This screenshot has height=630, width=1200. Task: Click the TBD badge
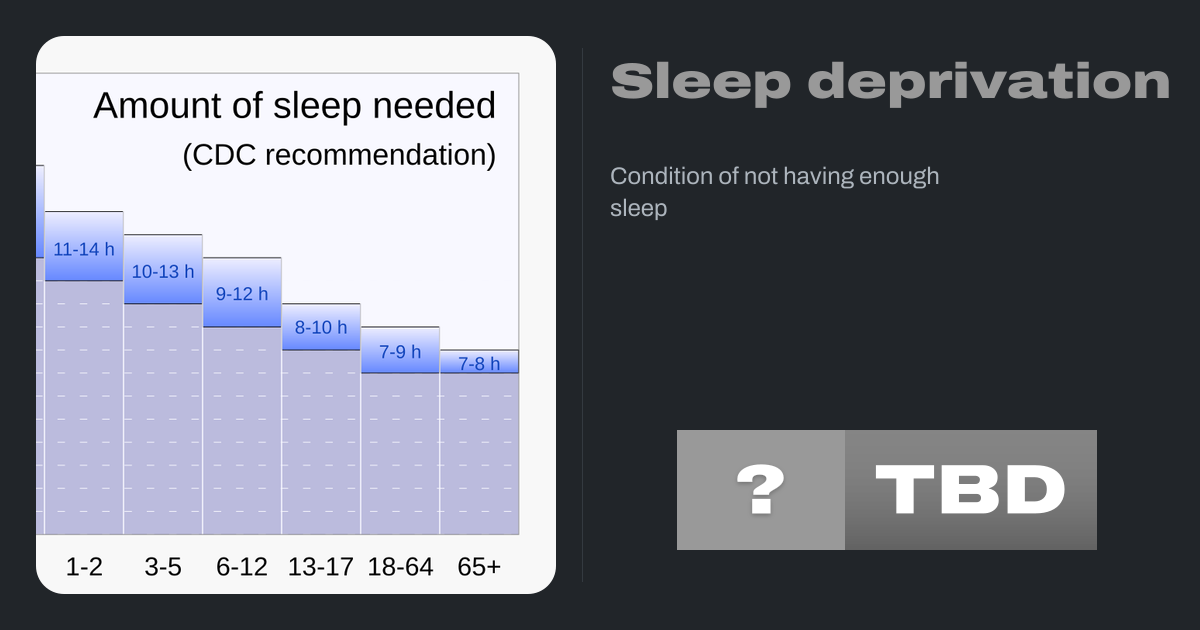point(970,490)
